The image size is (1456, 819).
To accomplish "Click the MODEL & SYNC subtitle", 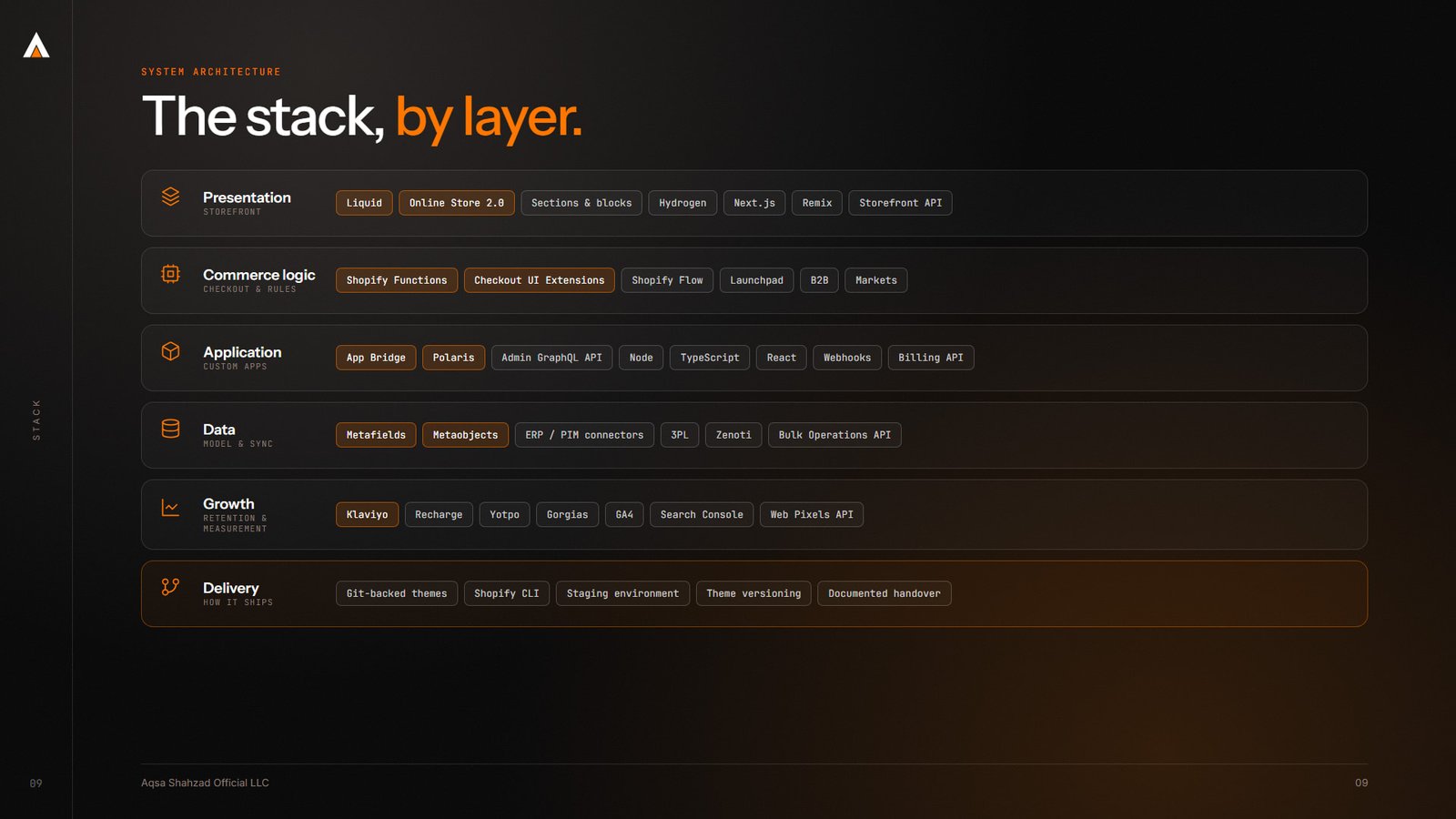I will coord(238,444).
